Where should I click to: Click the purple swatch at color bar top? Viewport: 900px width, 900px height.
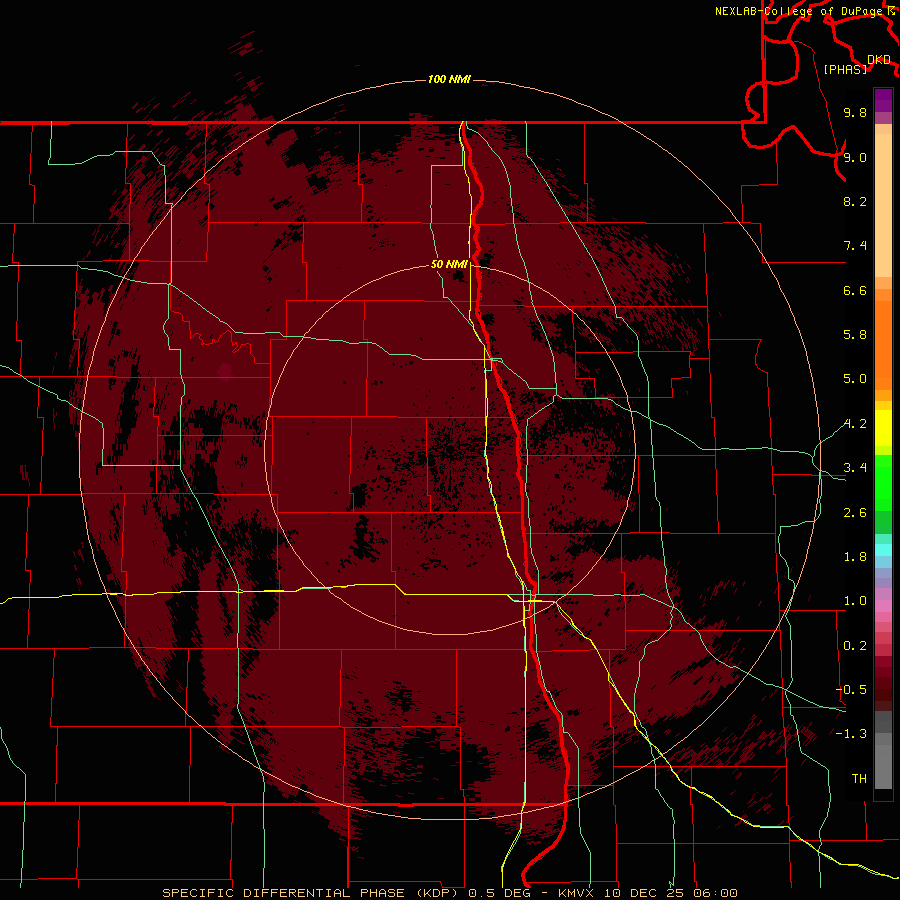point(883,101)
